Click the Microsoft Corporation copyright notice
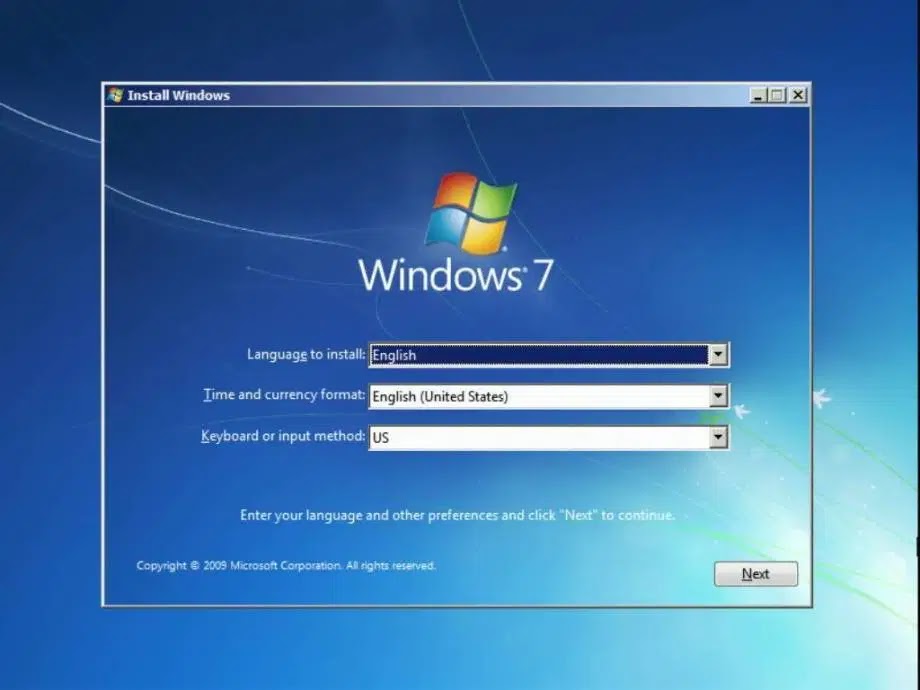 click(286, 566)
